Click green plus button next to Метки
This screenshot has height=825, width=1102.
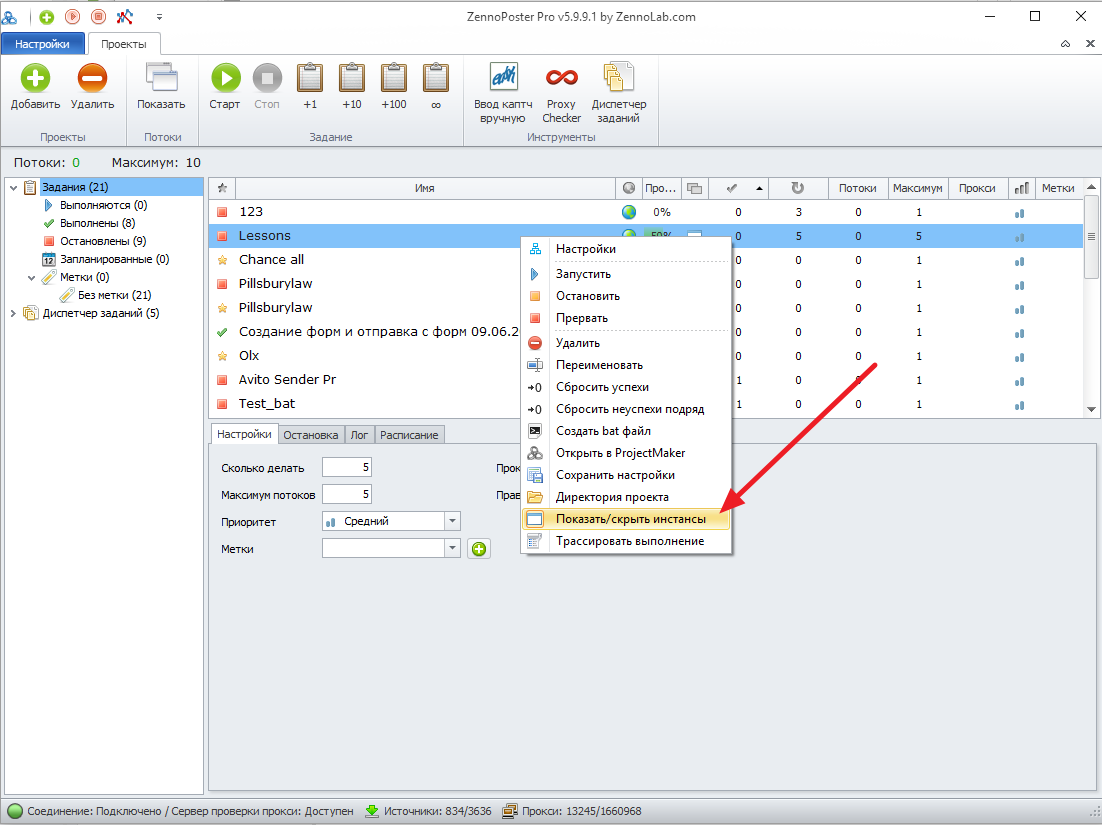(x=479, y=549)
